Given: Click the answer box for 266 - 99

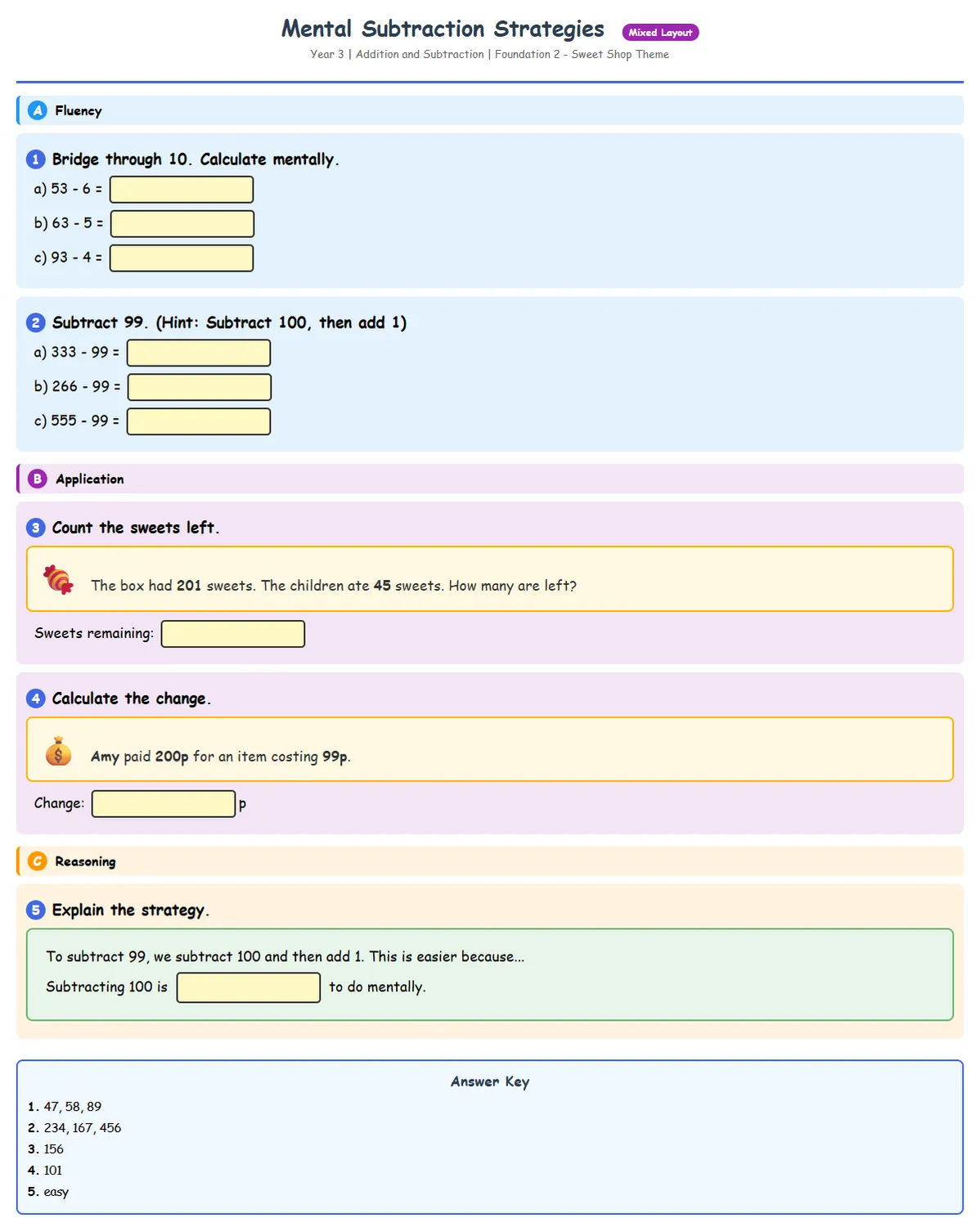Looking at the screenshot, I should [200, 387].
